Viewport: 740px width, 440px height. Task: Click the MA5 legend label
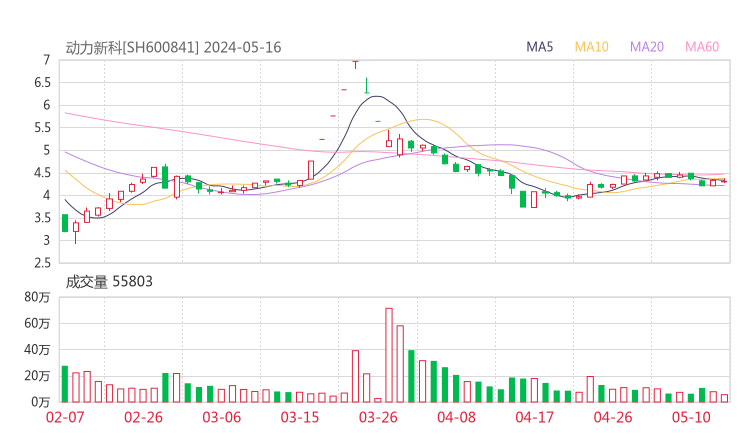click(x=539, y=47)
